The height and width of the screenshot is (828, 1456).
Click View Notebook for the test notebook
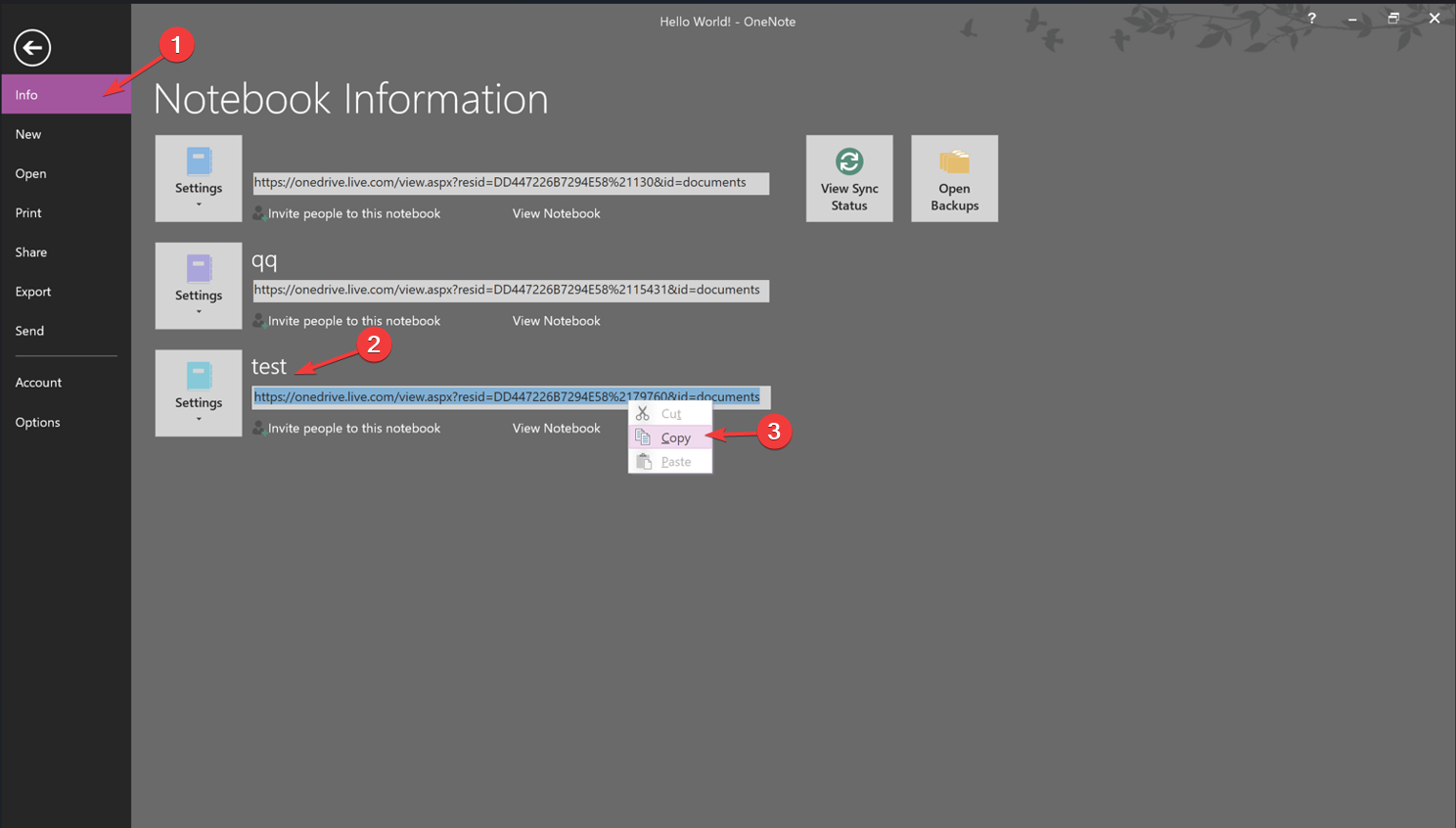pyautogui.click(x=556, y=429)
